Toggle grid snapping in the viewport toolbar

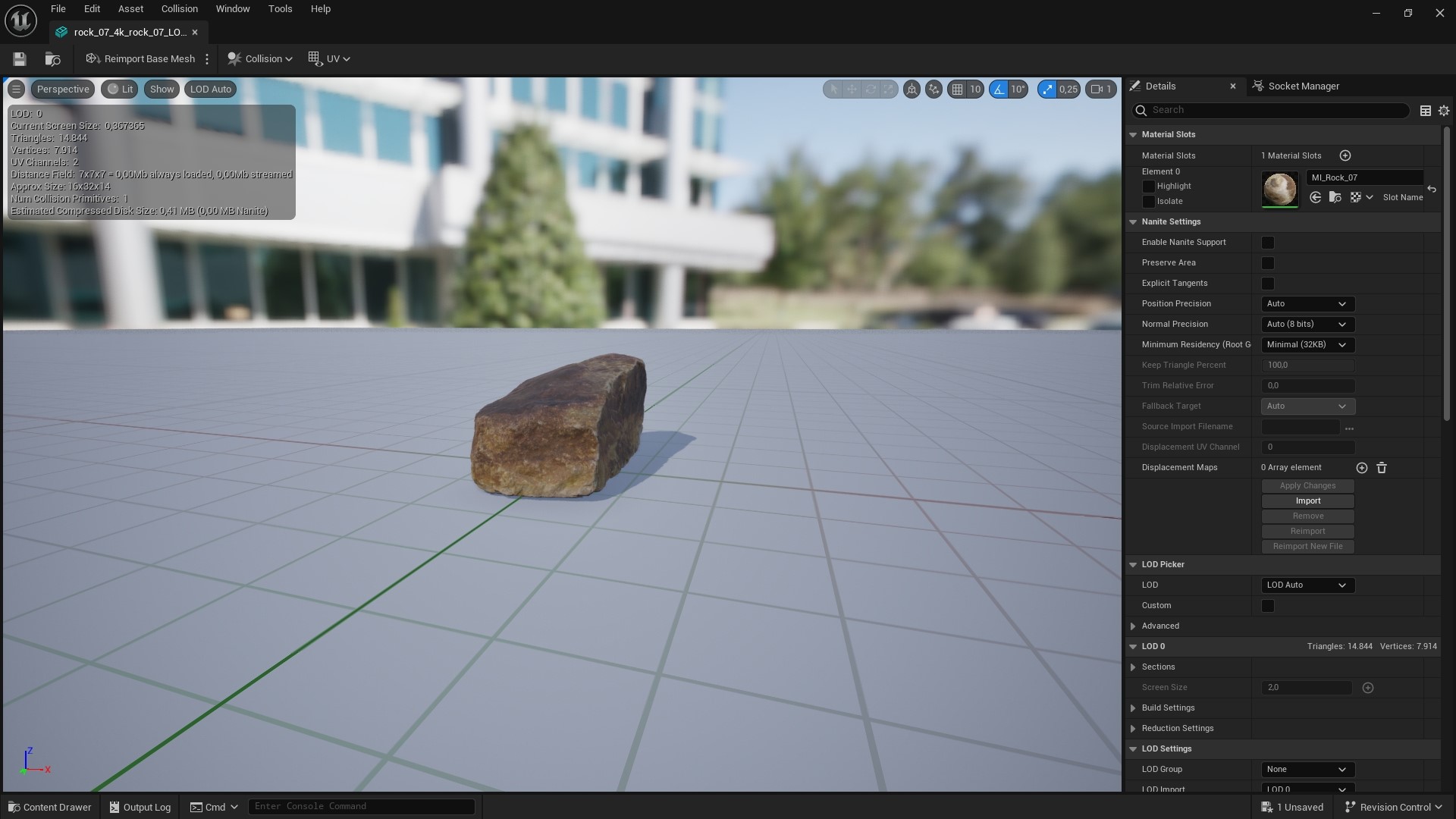click(x=958, y=89)
